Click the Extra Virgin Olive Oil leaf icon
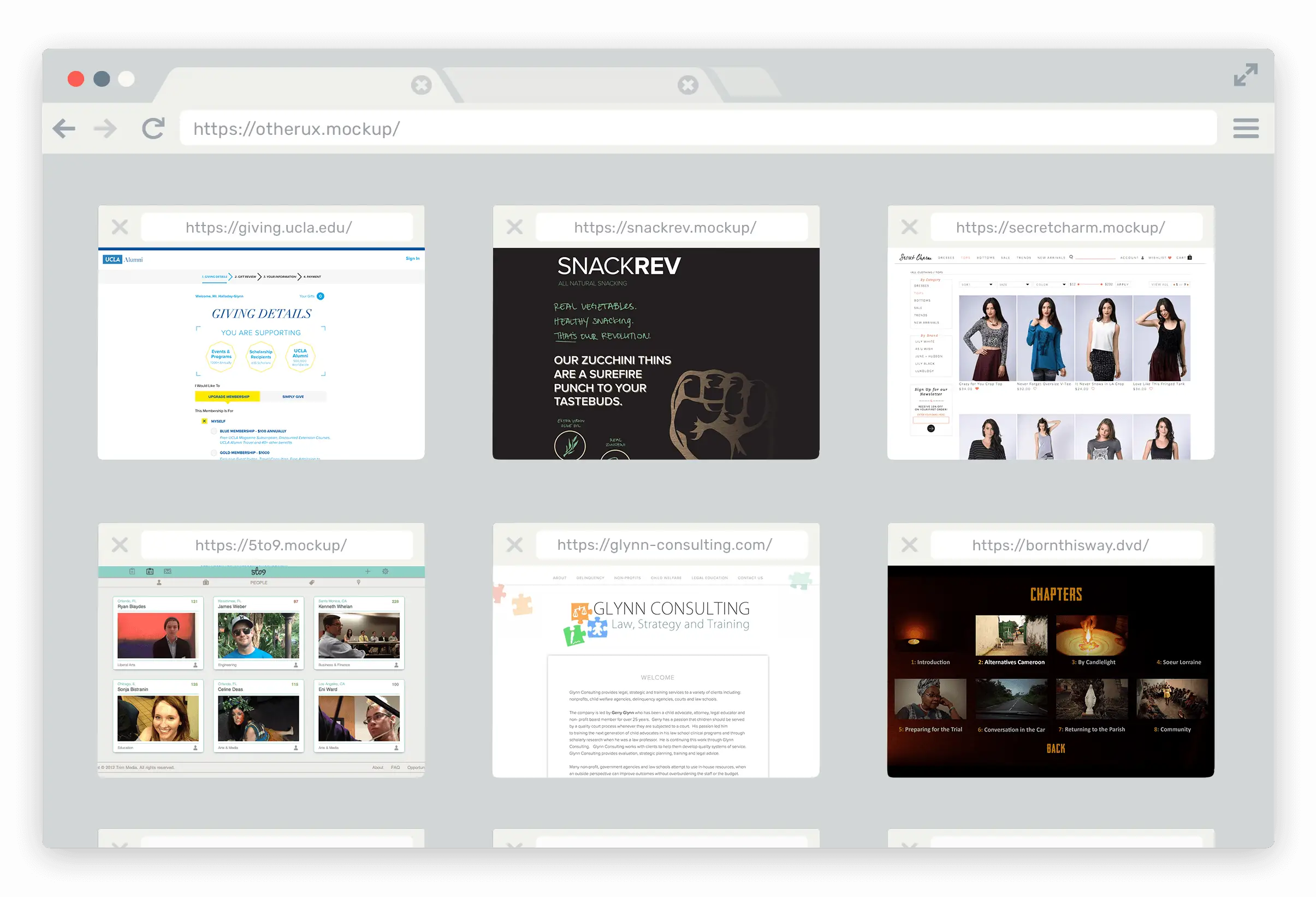 pos(570,445)
